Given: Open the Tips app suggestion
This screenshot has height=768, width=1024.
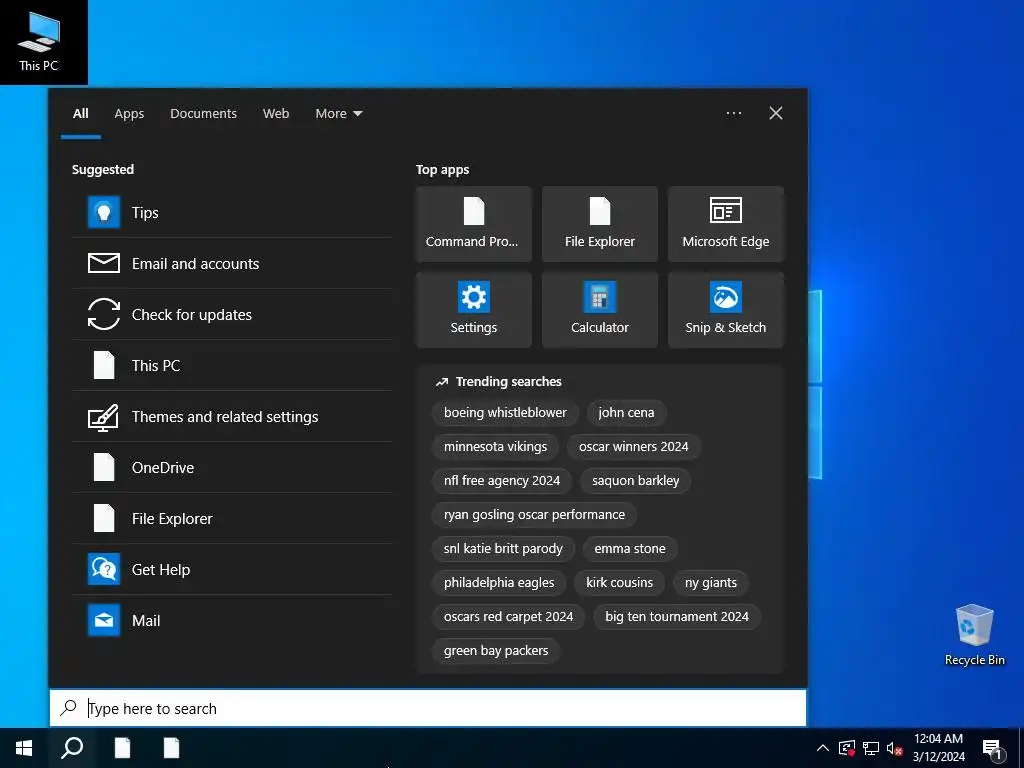Looking at the screenshot, I should [x=232, y=212].
